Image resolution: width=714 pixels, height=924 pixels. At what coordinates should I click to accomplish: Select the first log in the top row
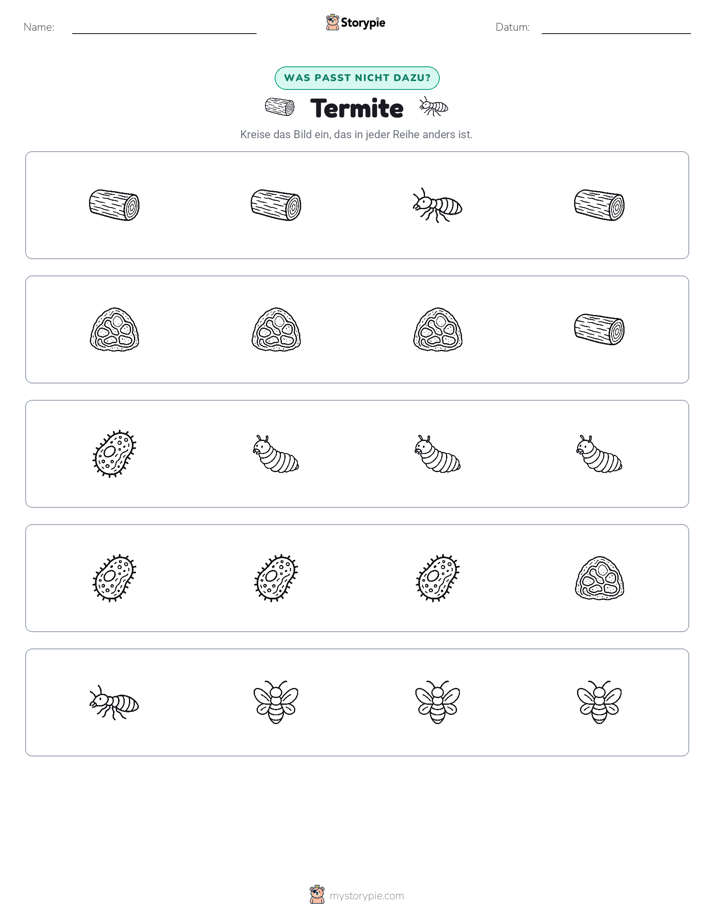click(x=114, y=205)
